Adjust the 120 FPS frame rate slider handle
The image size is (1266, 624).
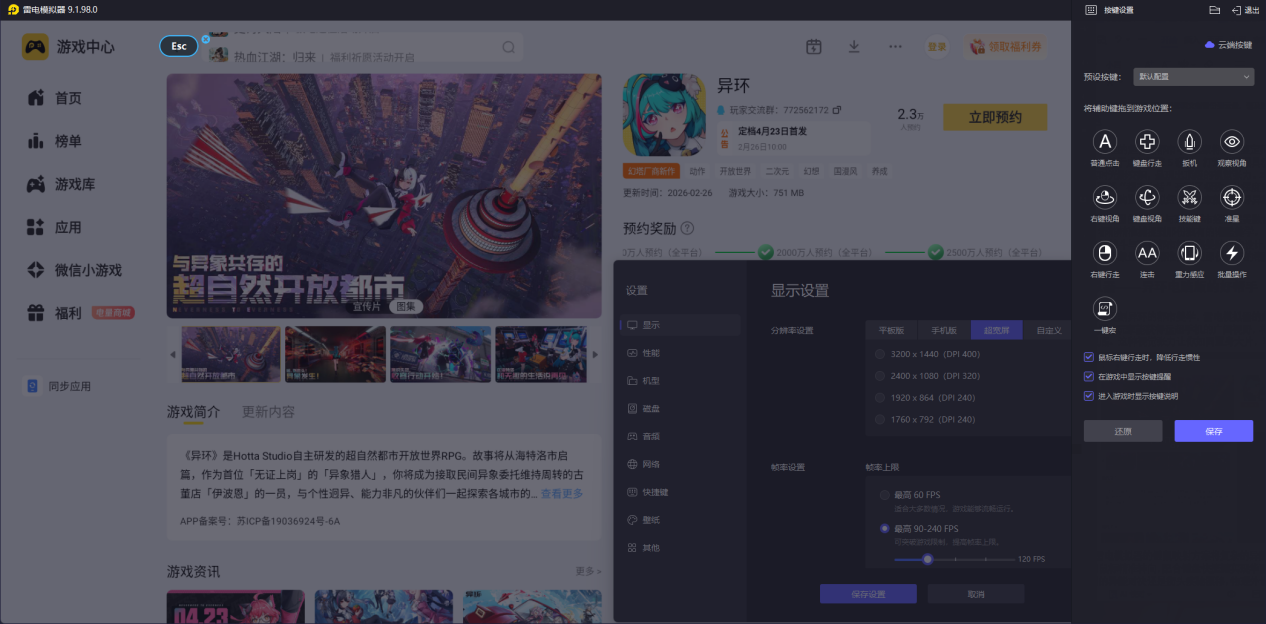click(x=928, y=559)
